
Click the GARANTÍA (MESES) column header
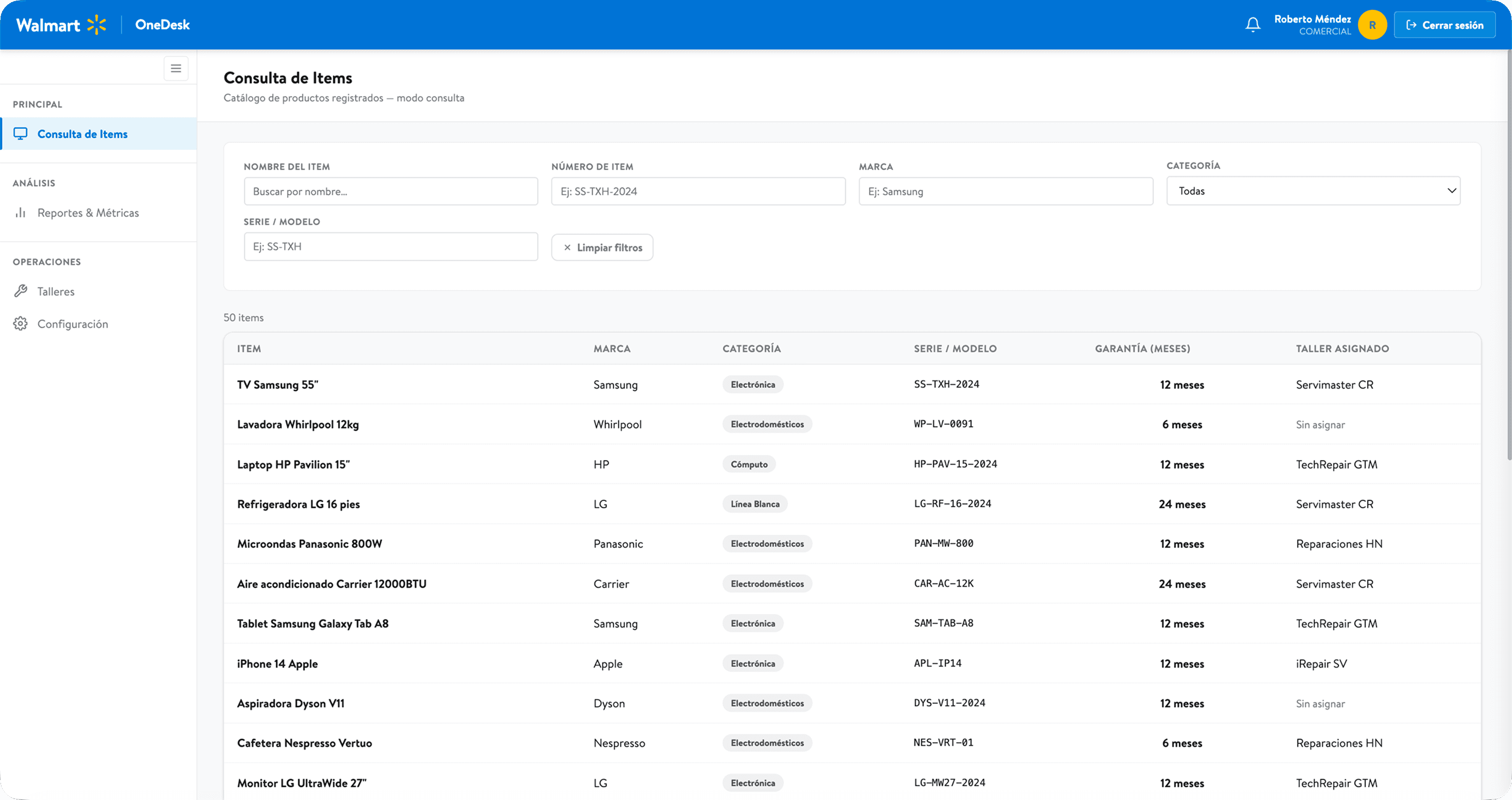point(1142,348)
